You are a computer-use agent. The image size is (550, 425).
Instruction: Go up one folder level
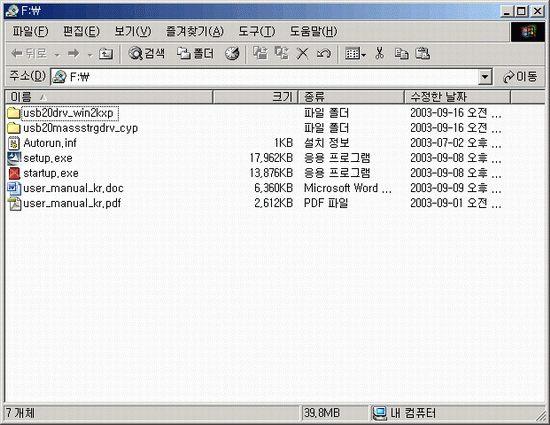pos(106,54)
